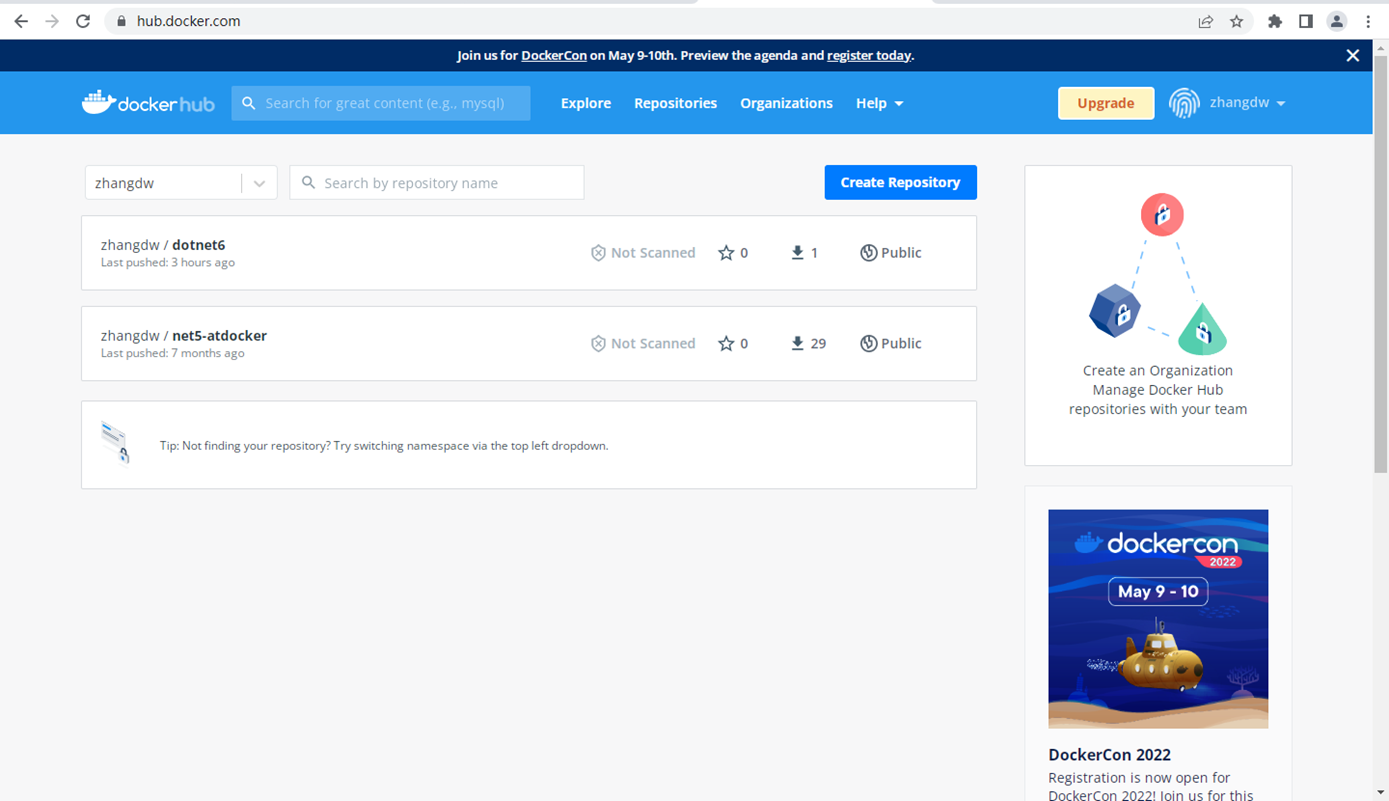This screenshot has width=1389, height=801.
Task: Open the Repositories nav item
Action: click(675, 103)
